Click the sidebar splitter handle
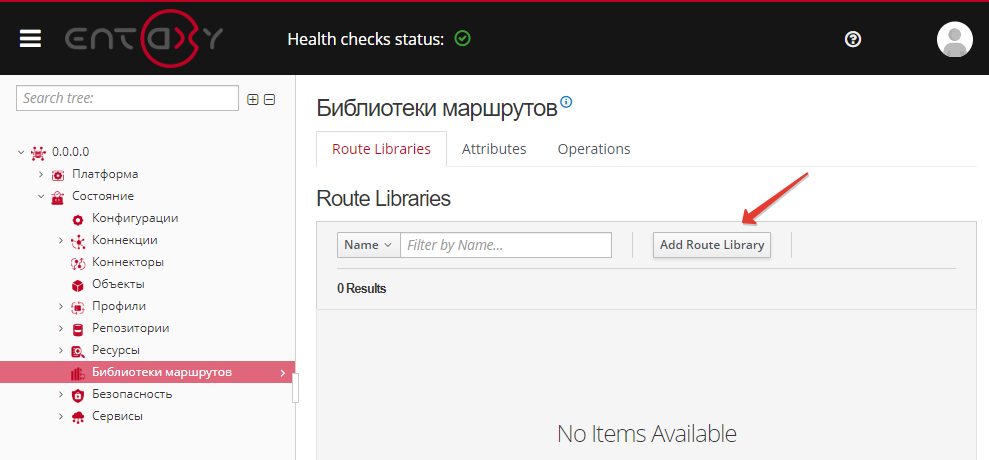This screenshot has height=460, width=989. [x=295, y=387]
